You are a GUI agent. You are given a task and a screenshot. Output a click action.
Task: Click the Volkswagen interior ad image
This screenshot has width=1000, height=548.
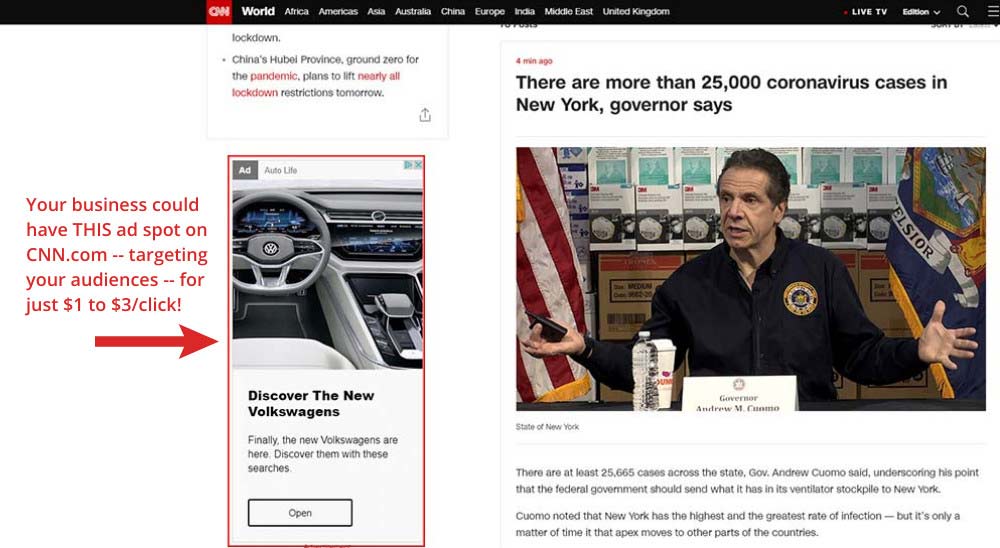coord(327,274)
